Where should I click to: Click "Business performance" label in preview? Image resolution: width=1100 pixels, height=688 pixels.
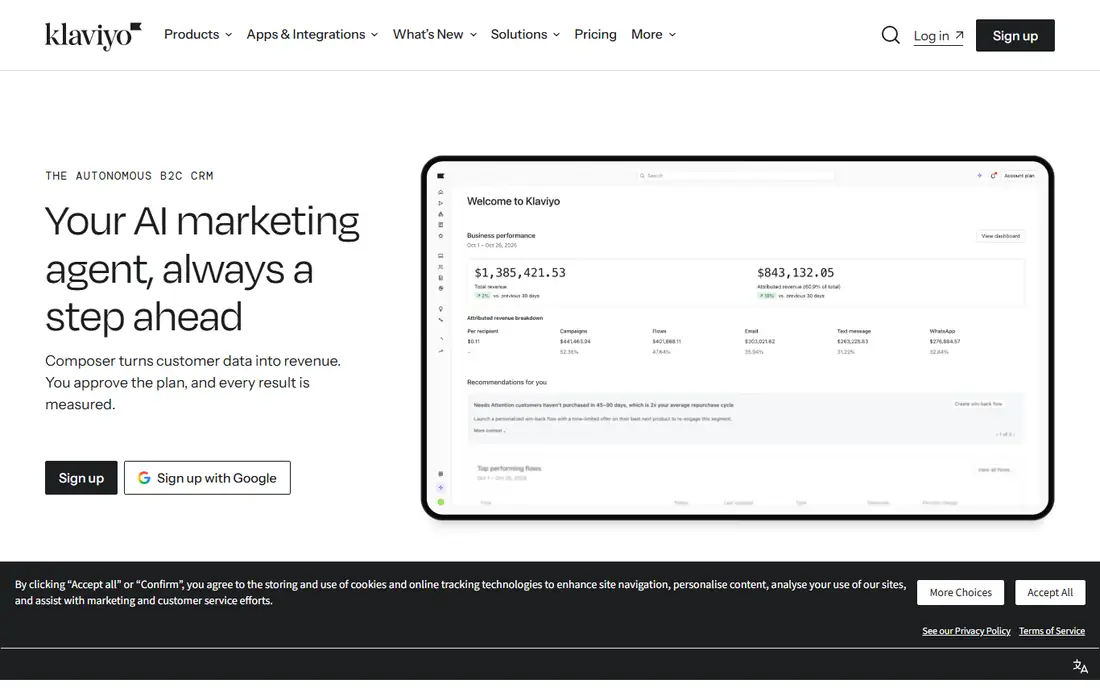point(501,236)
